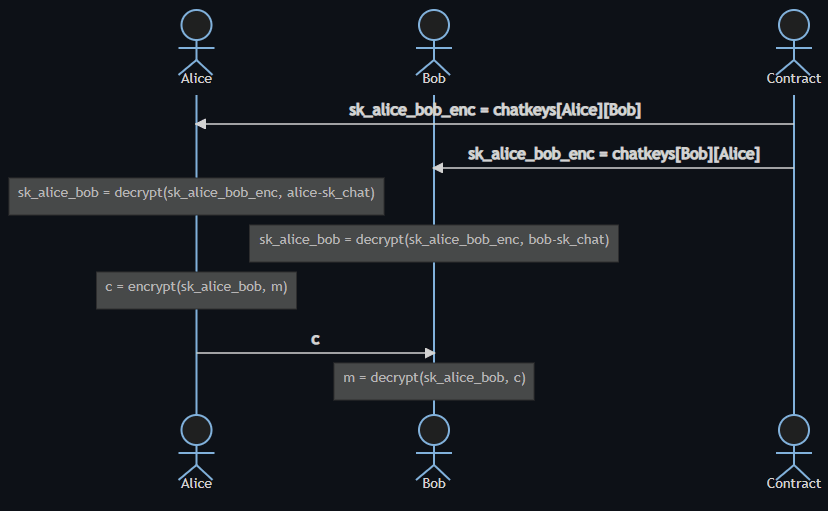Click the top Bob actor figure
This screenshot has height=511, width=828.
point(434,38)
